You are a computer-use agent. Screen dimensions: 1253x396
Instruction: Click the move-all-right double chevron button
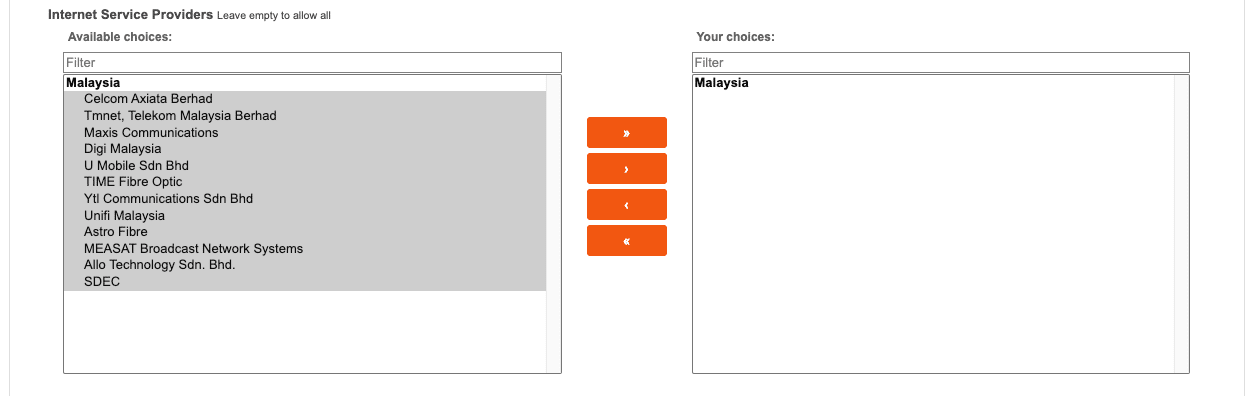[626, 133]
